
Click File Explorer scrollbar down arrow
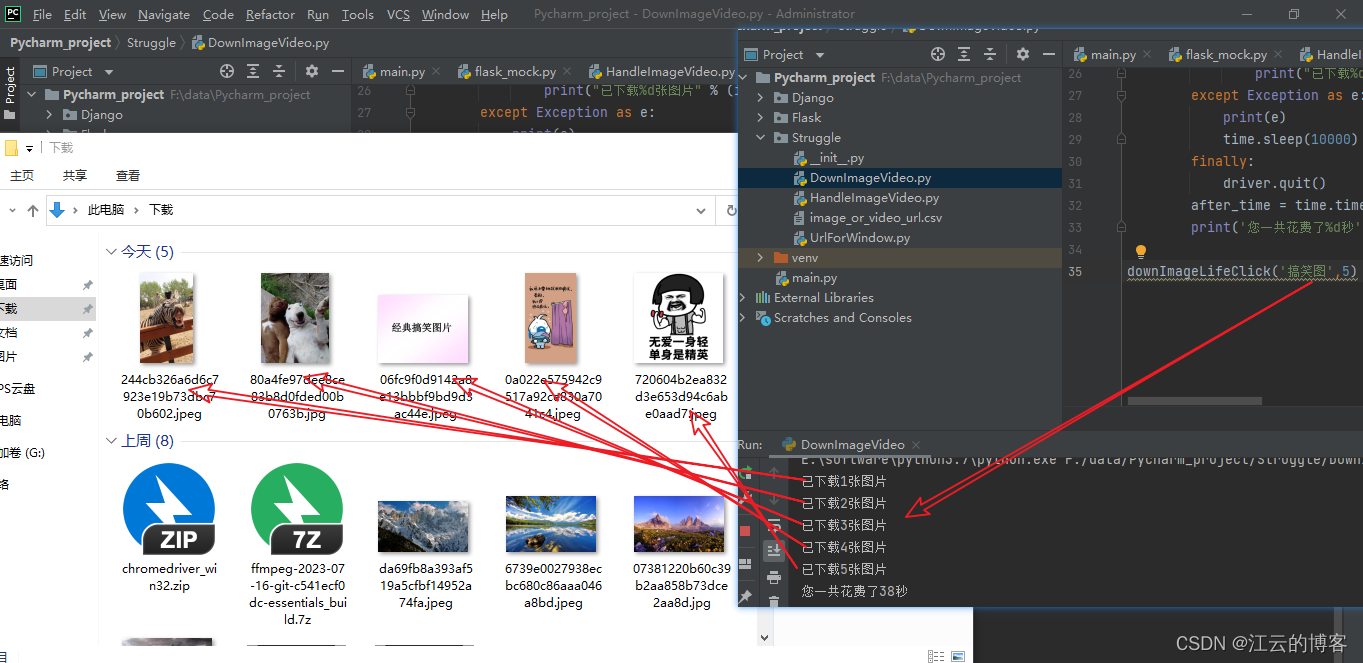coord(765,637)
